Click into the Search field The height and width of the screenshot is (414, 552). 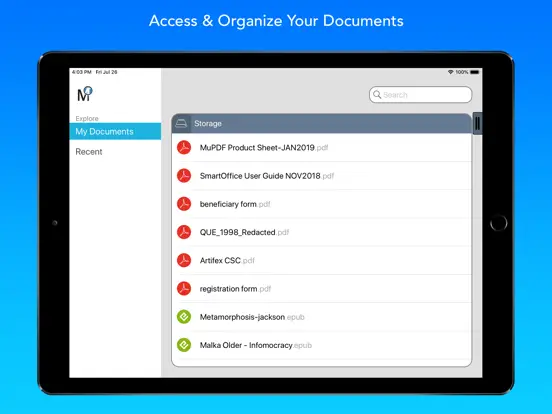420,95
